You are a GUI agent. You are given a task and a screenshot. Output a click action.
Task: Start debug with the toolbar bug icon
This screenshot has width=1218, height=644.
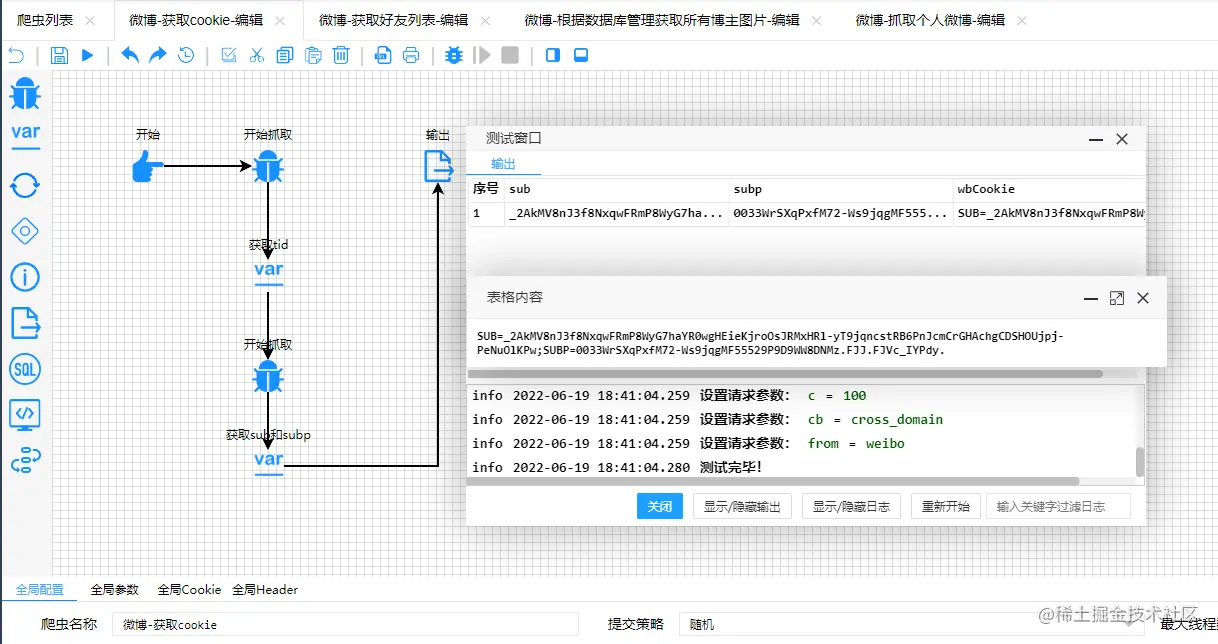tap(454, 55)
